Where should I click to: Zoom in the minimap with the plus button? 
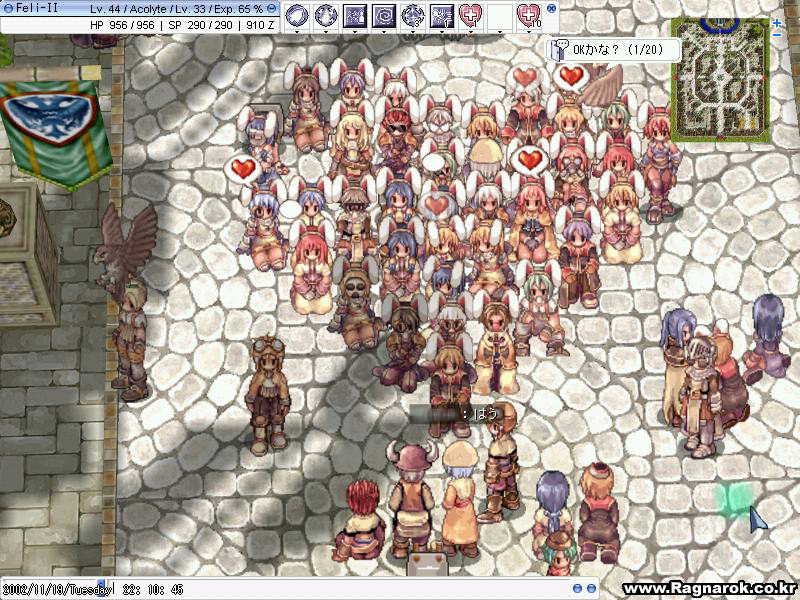point(777,22)
